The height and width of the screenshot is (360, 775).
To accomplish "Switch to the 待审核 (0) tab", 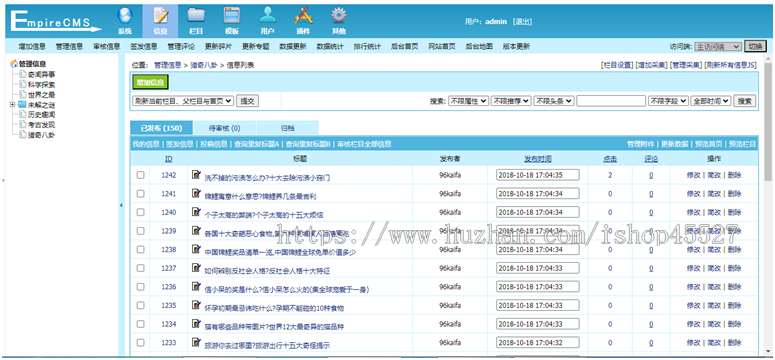I will point(224,128).
